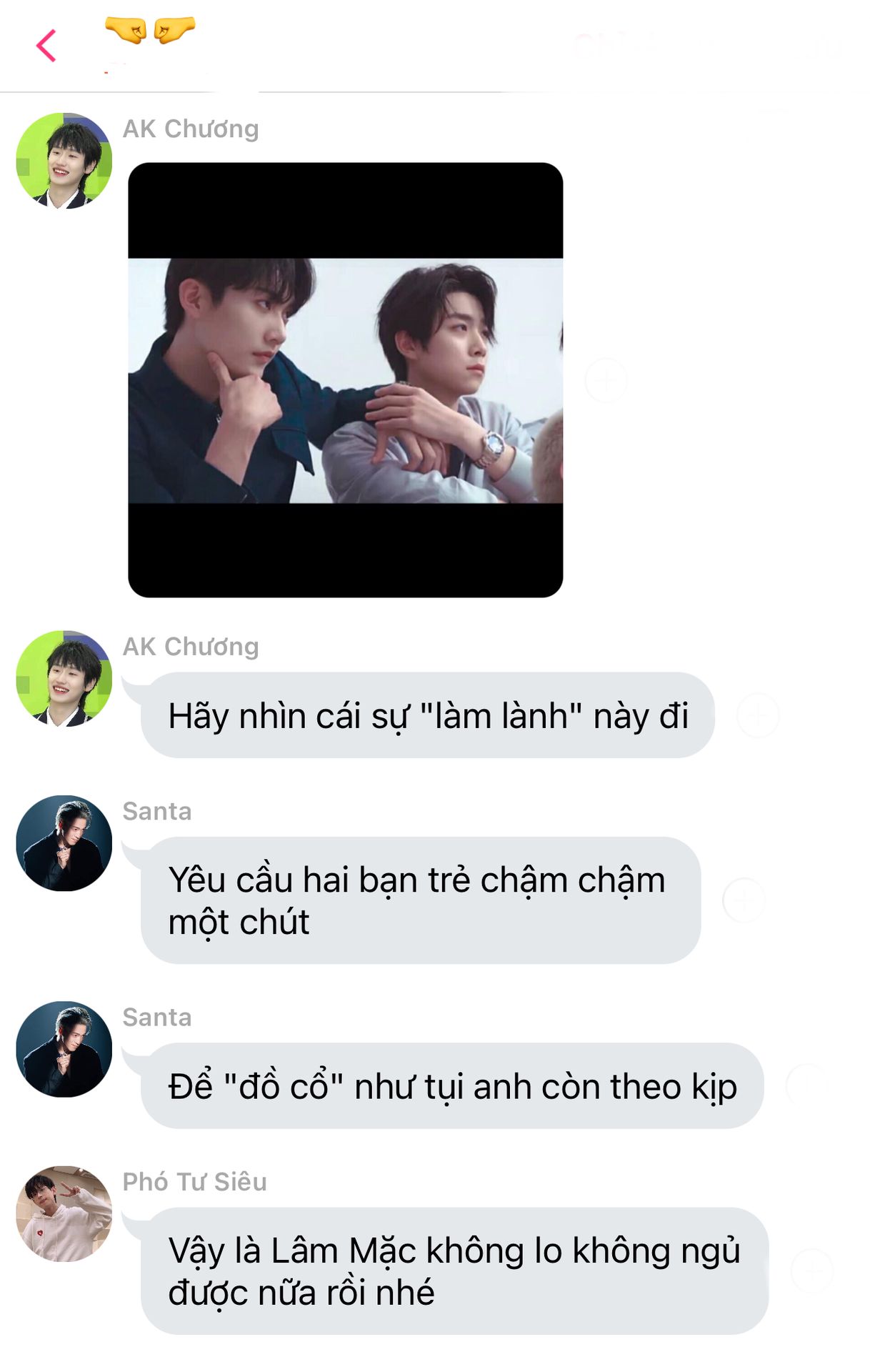
Task: Add reaction next to "Yêu cầu hai bạn" message
Action: (x=744, y=900)
